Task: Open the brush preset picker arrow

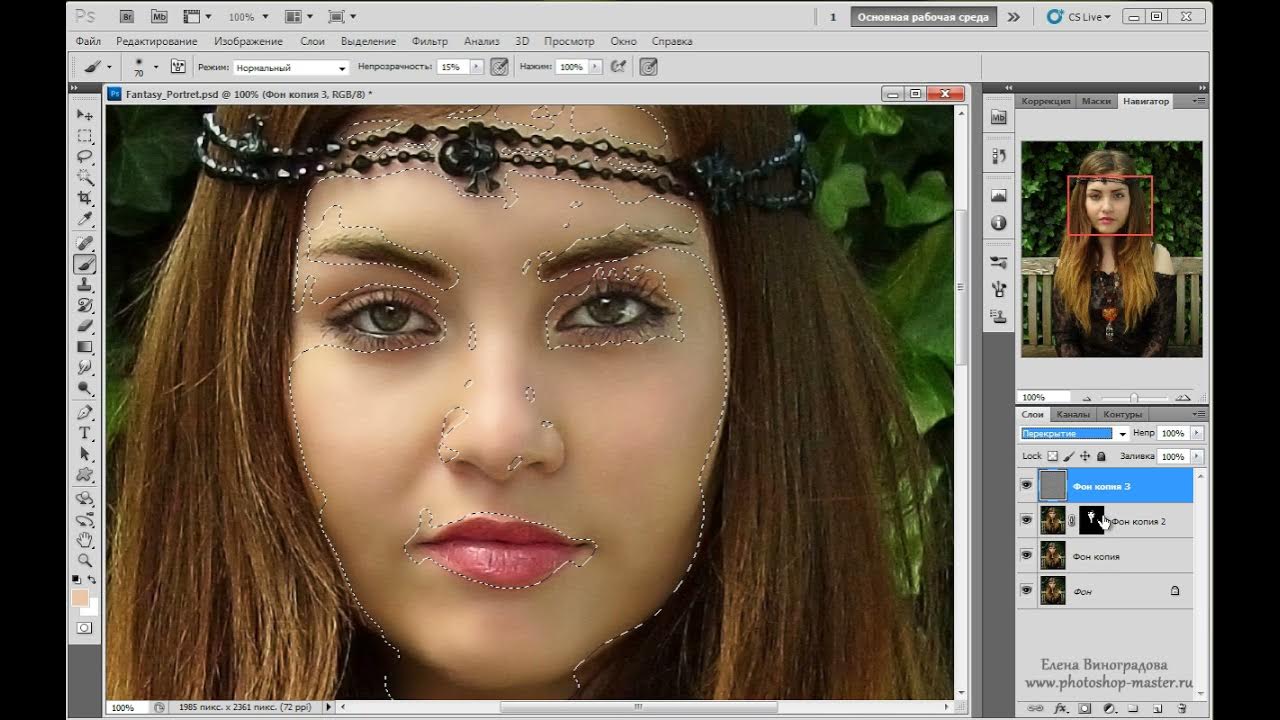Action: click(156, 67)
